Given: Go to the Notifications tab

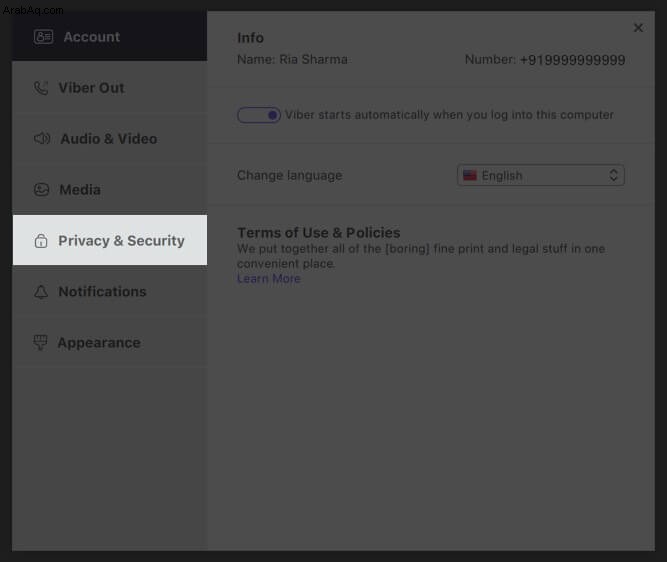Looking at the screenshot, I should (110, 292).
